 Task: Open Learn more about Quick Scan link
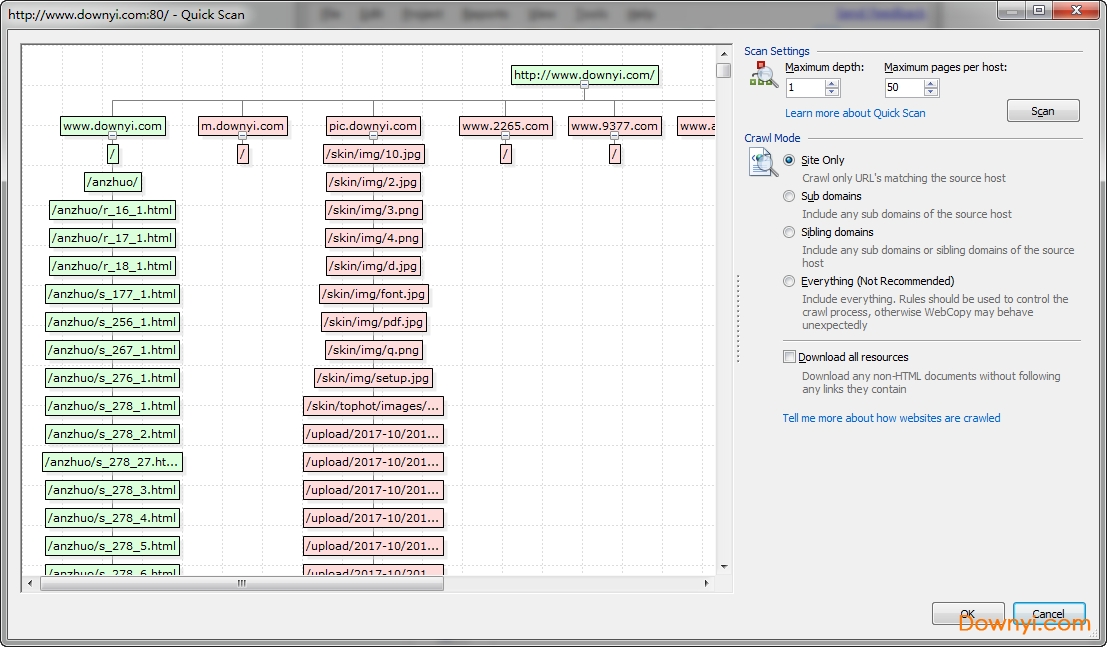point(855,113)
